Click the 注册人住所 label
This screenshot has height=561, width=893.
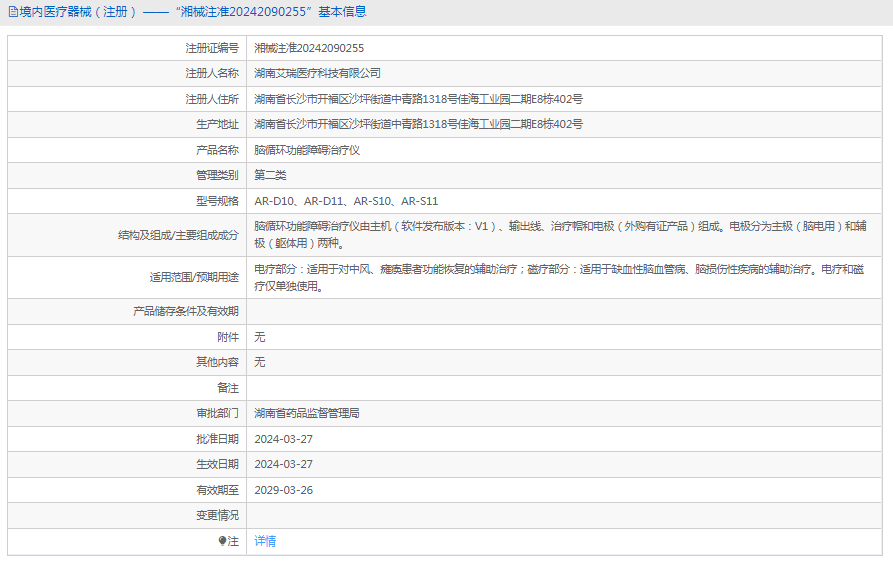pyautogui.click(x=212, y=99)
